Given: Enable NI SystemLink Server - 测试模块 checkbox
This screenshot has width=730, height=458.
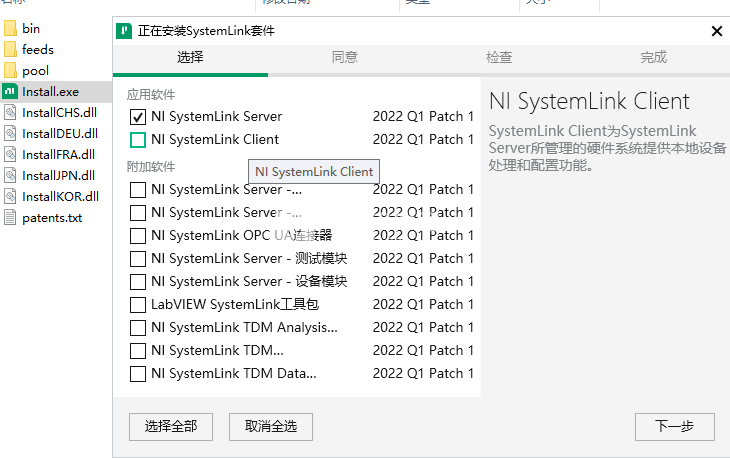Looking at the screenshot, I should pyautogui.click(x=138, y=259).
